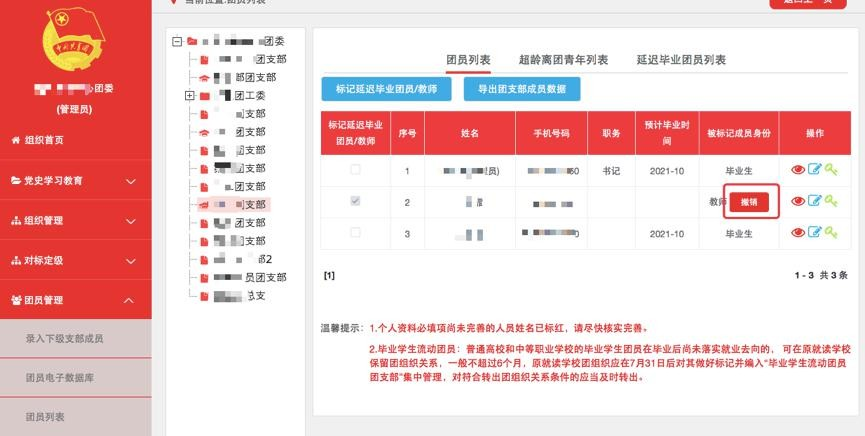Click 标记延迟毕业团员/教师 blue button
Image resolution: width=865 pixels, height=436 pixels.
(x=386, y=89)
